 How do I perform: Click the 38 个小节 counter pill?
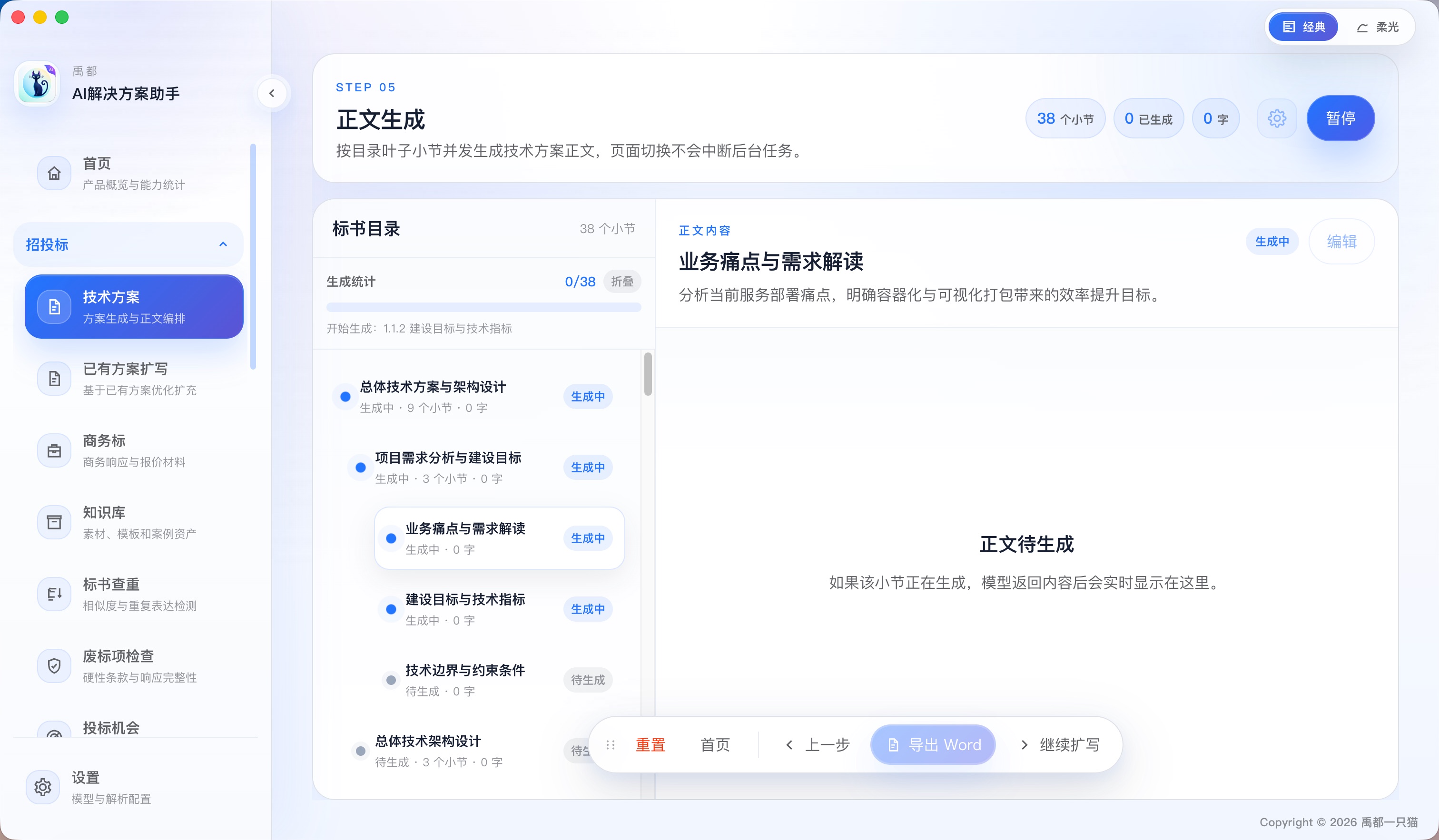click(x=1065, y=119)
